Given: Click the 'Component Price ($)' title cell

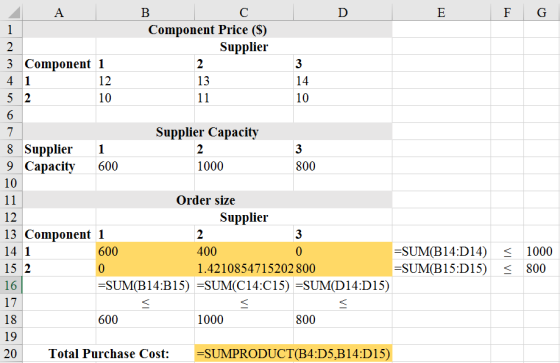Looking at the screenshot, I should click(x=208, y=29).
